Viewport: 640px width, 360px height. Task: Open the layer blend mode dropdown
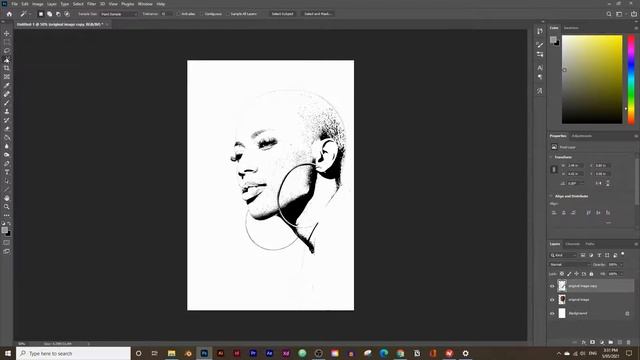(569, 264)
